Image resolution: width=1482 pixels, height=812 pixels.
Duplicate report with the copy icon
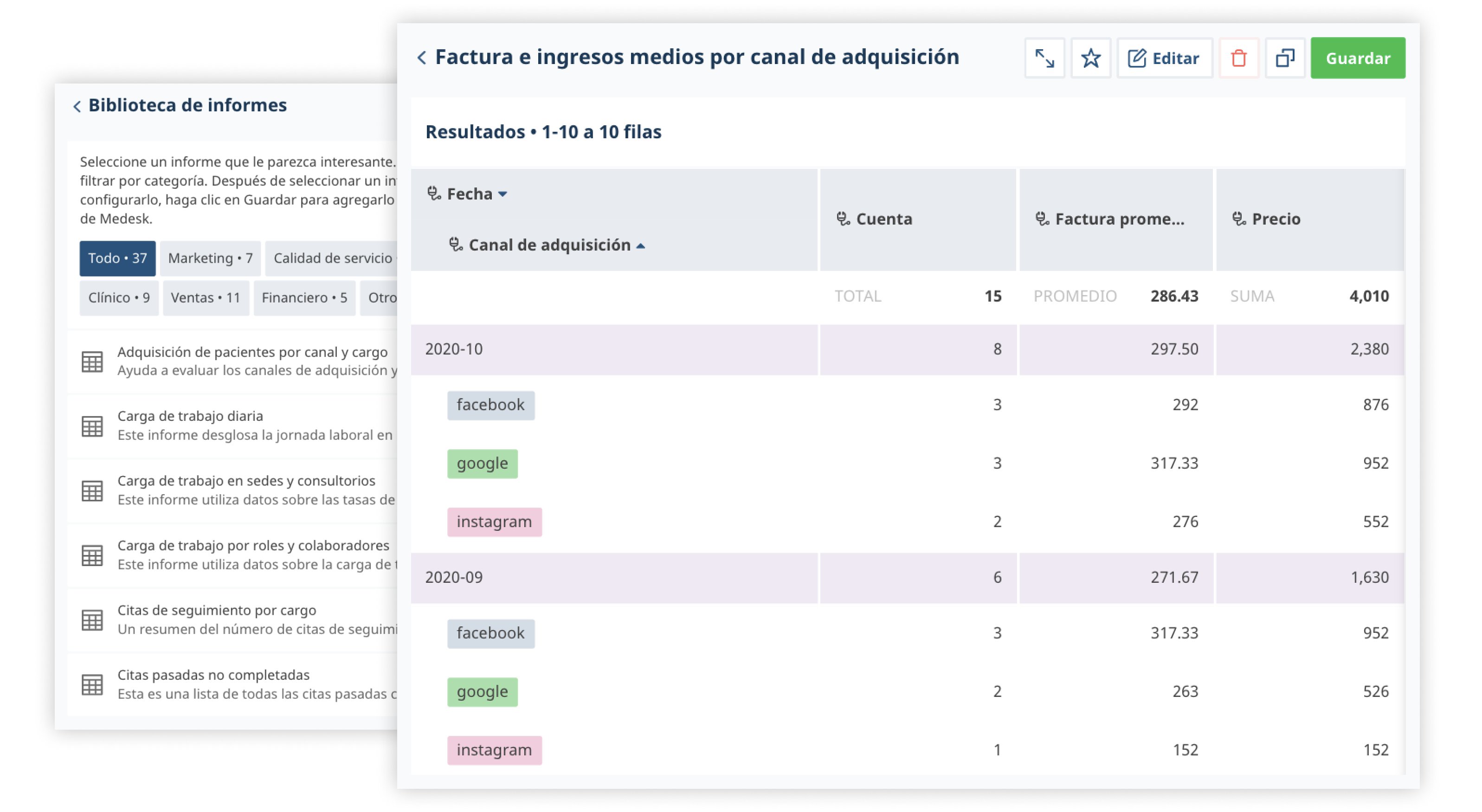[x=1285, y=58]
